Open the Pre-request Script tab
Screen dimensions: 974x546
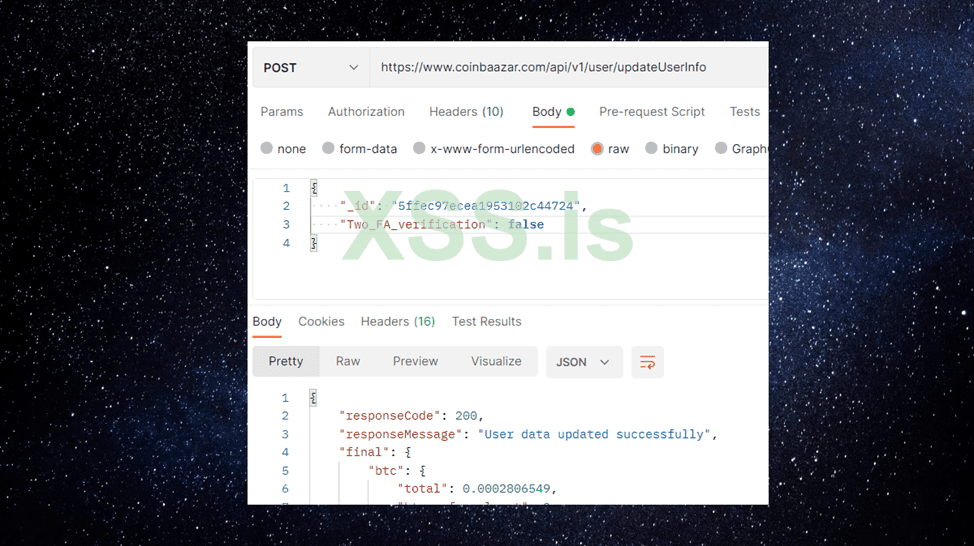[652, 112]
